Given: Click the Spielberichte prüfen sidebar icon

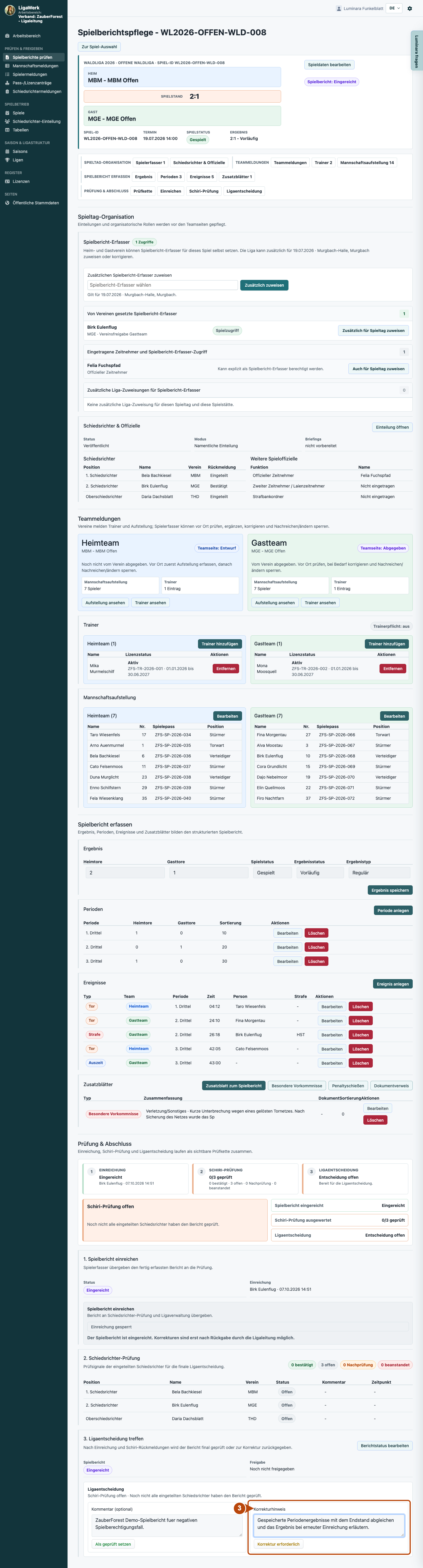Looking at the screenshot, I should click(7, 57).
